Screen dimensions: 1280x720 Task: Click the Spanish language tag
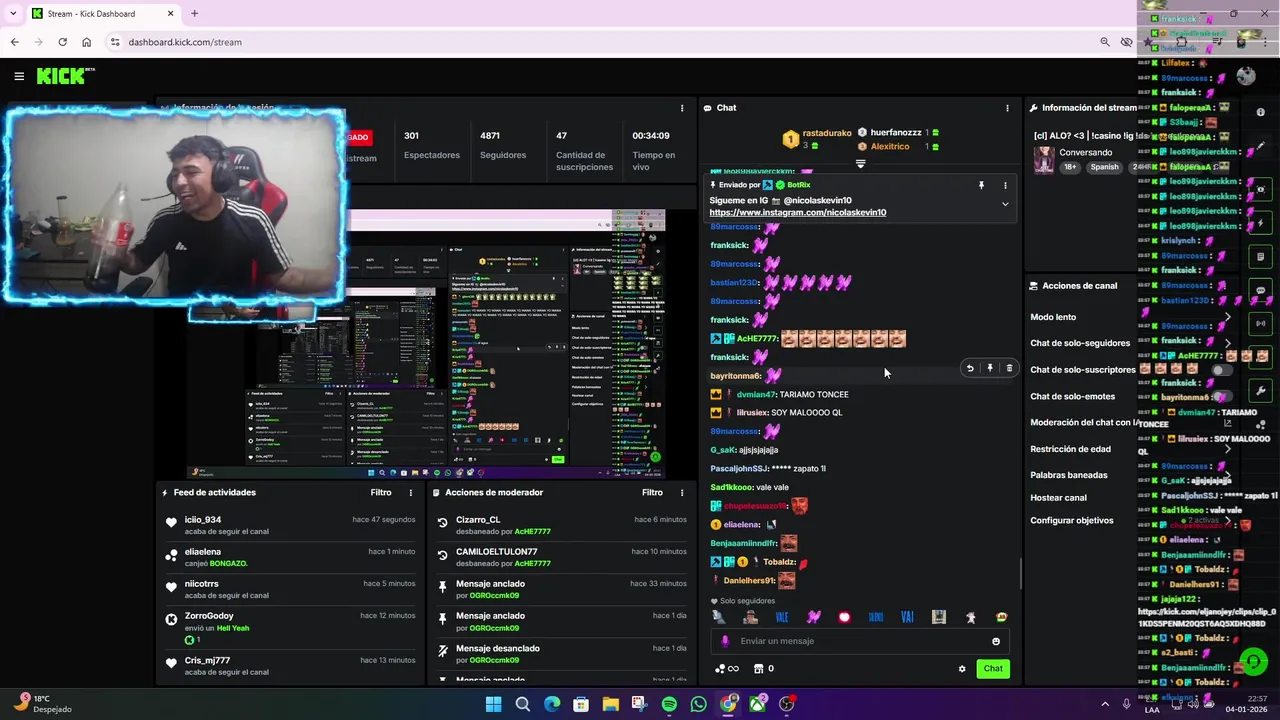(1104, 167)
